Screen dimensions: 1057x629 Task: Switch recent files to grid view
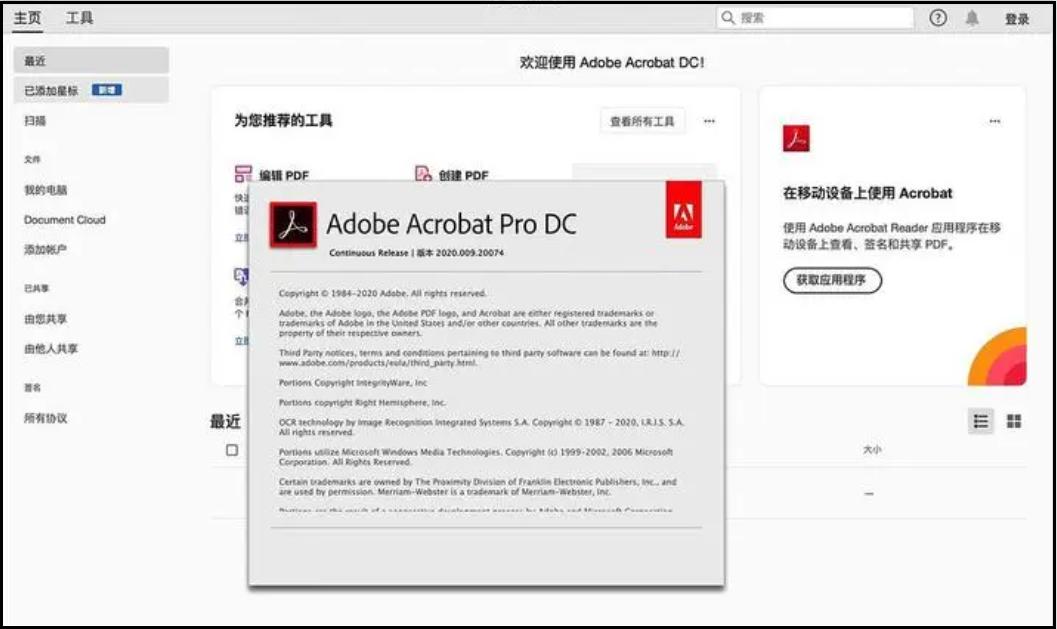pos(1011,421)
